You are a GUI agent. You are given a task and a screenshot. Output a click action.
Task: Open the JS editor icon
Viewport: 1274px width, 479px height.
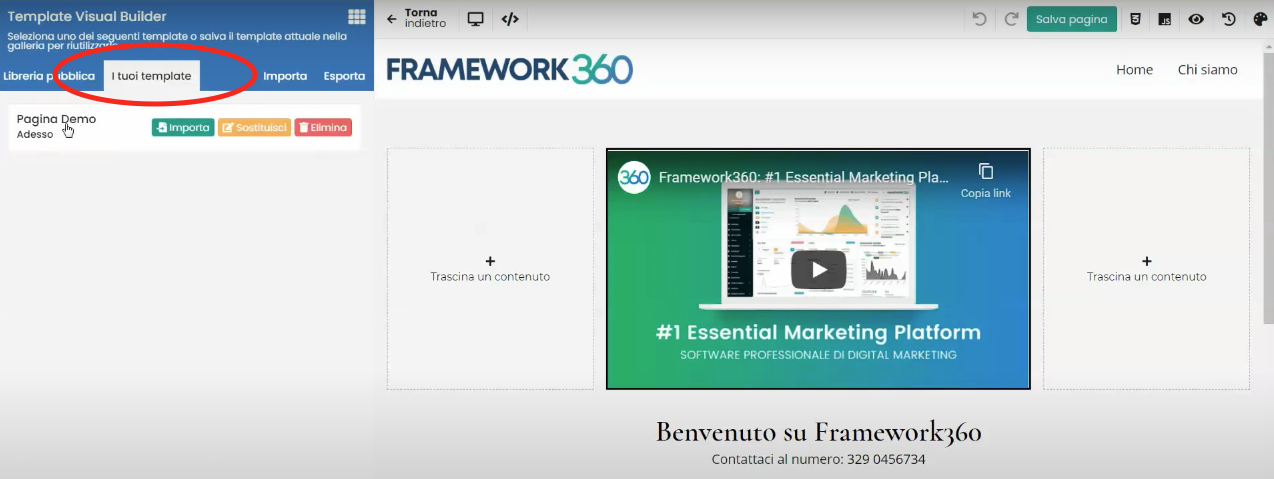(1165, 19)
